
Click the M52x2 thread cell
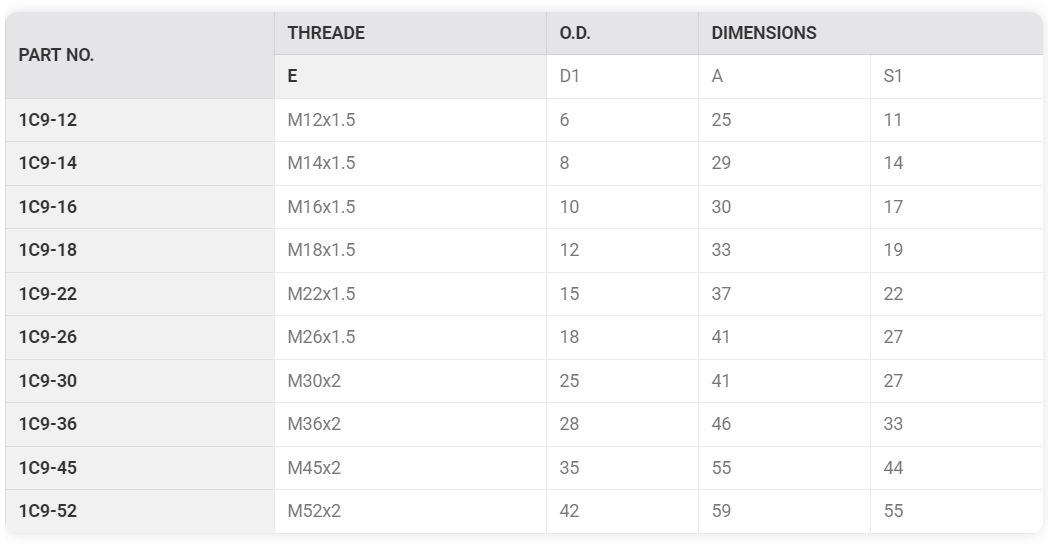click(x=410, y=511)
